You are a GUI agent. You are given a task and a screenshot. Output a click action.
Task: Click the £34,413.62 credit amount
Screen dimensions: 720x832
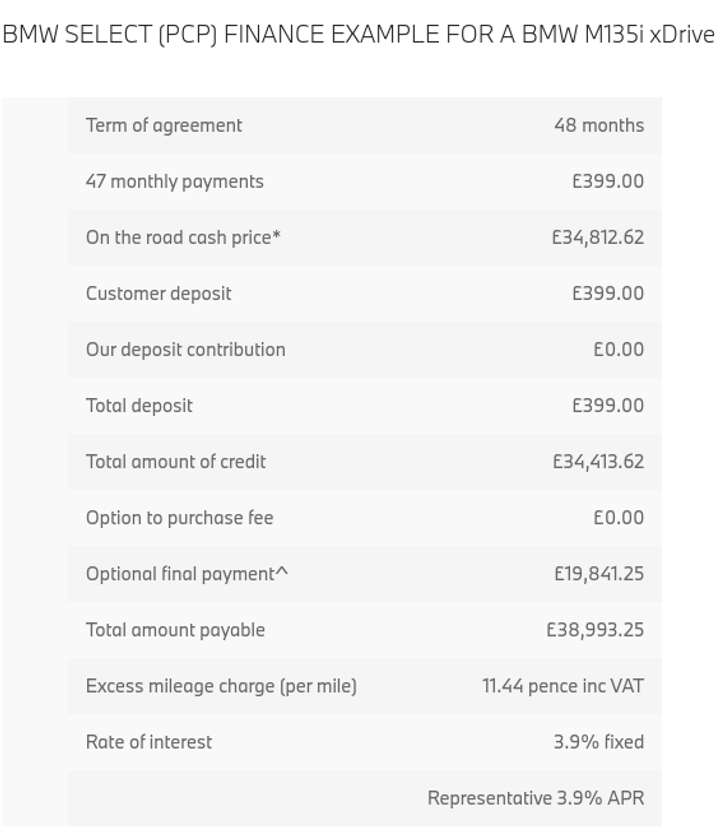click(x=598, y=461)
